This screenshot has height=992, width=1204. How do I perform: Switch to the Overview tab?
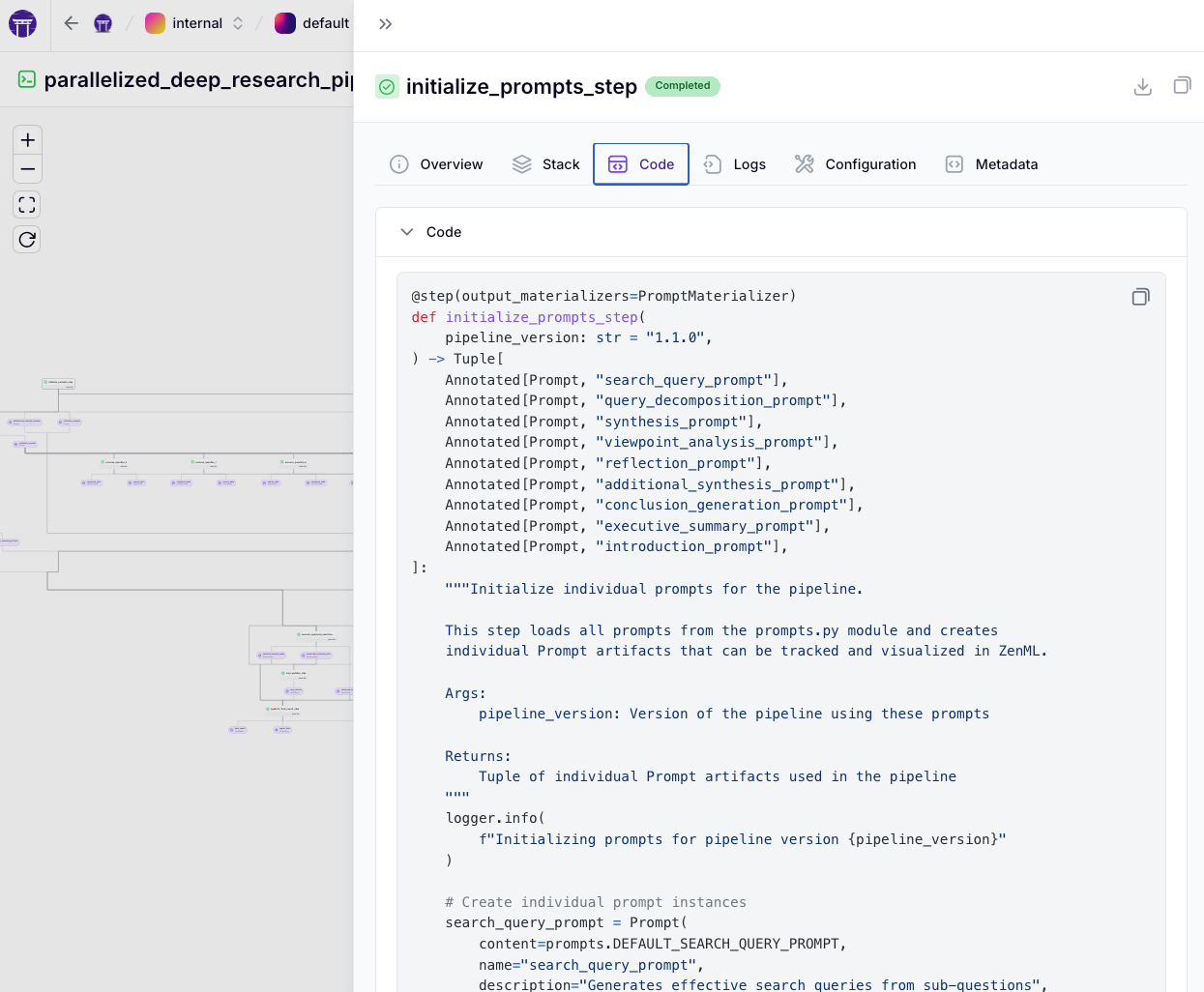(436, 164)
